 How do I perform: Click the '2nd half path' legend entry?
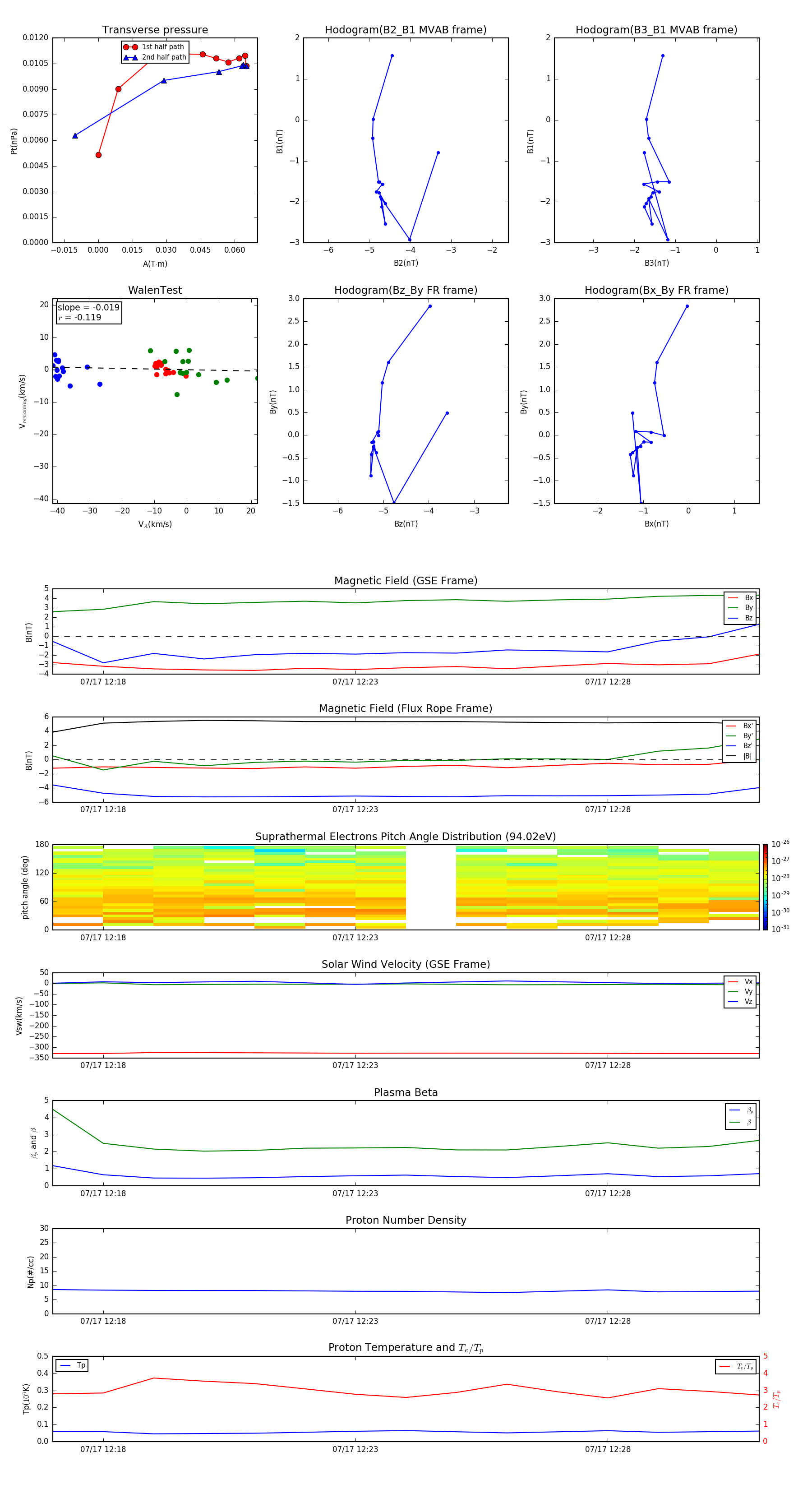click(x=155, y=57)
